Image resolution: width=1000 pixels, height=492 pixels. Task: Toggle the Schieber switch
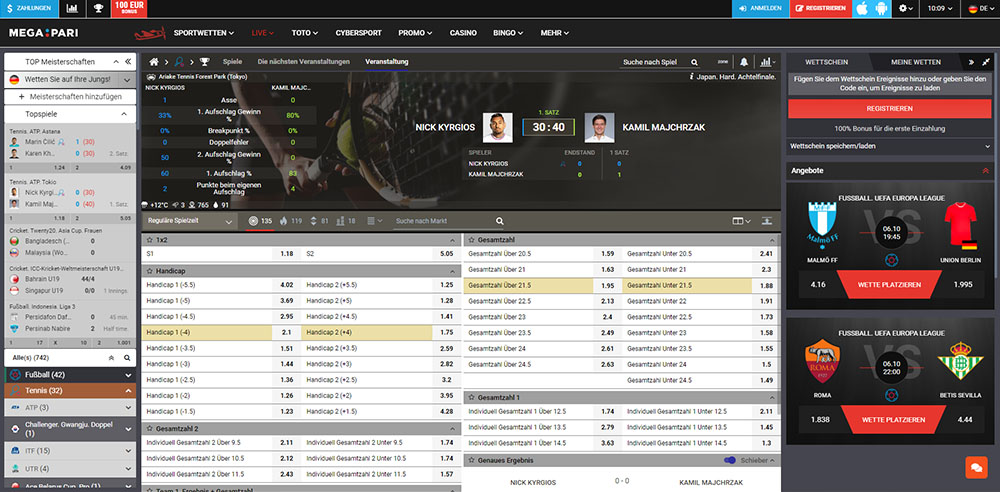(730, 460)
